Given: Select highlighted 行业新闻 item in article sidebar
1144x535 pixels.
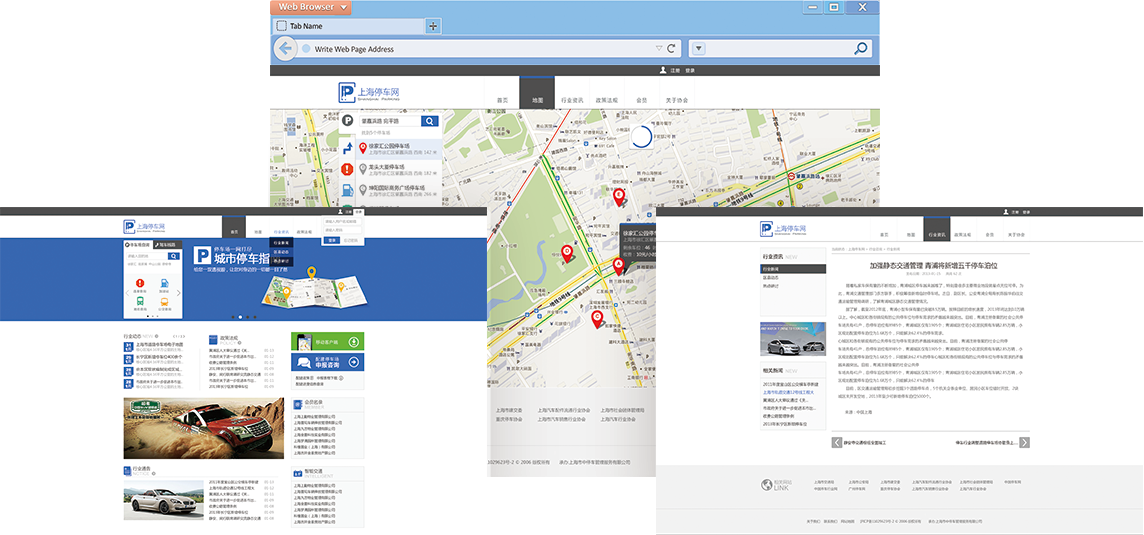Looking at the screenshot, I should click(793, 269).
